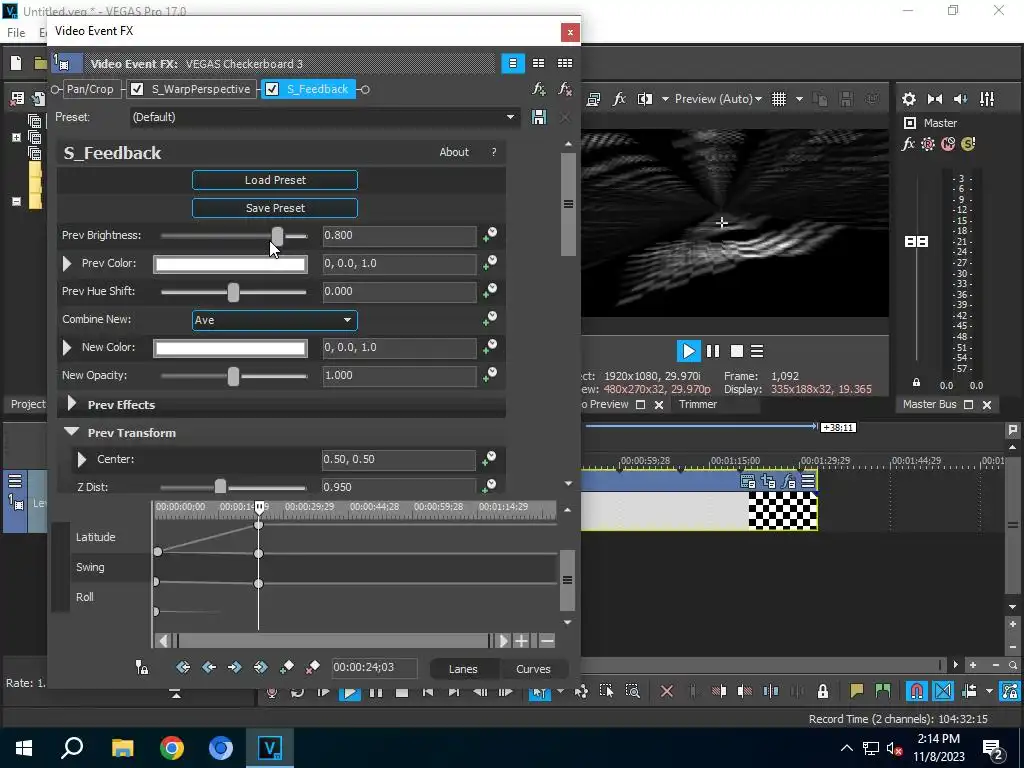Jump to the last keyframe
Screen dimensions: 1024x768
261,667
